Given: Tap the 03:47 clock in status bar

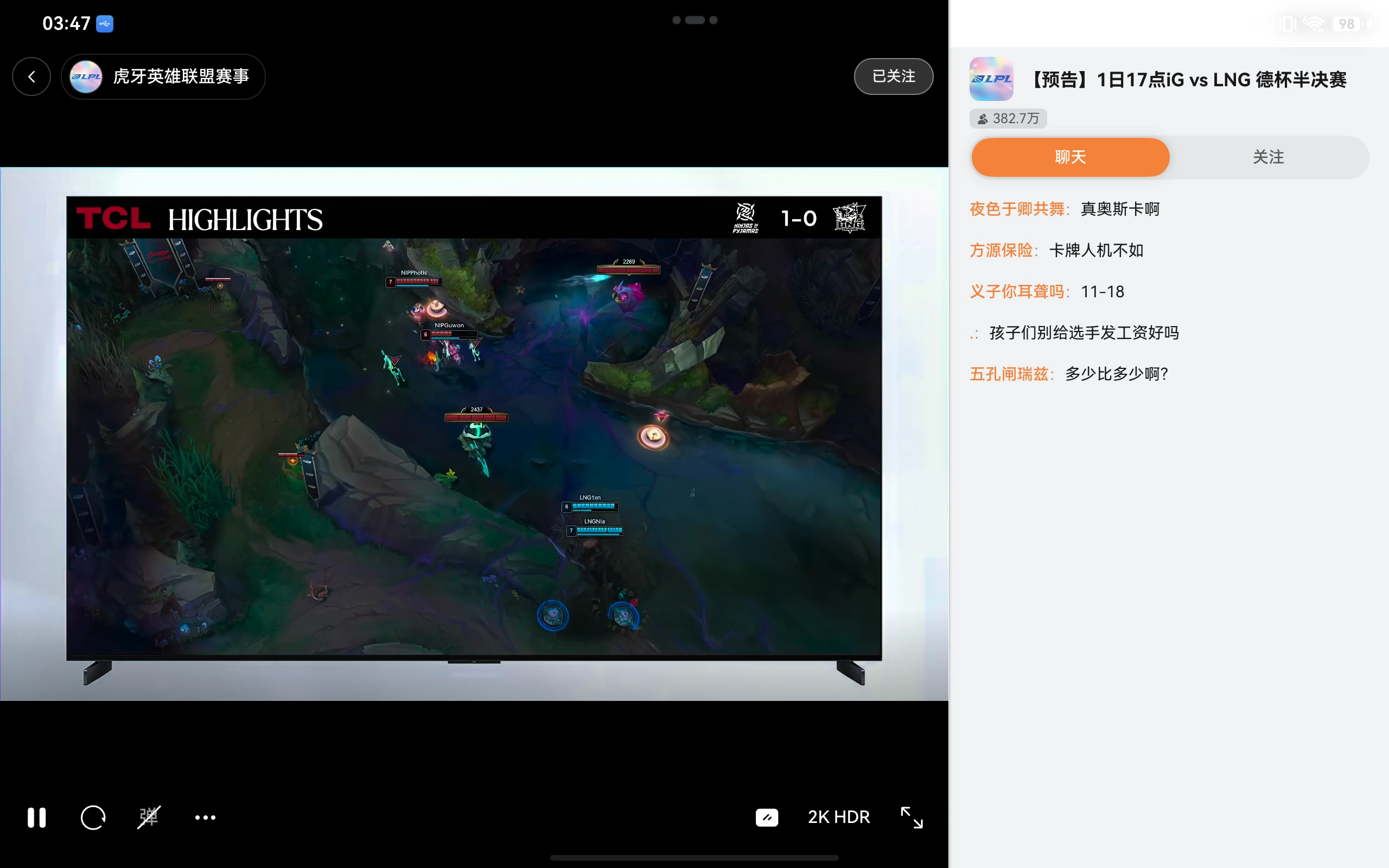Looking at the screenshot, I should point(66,23).
